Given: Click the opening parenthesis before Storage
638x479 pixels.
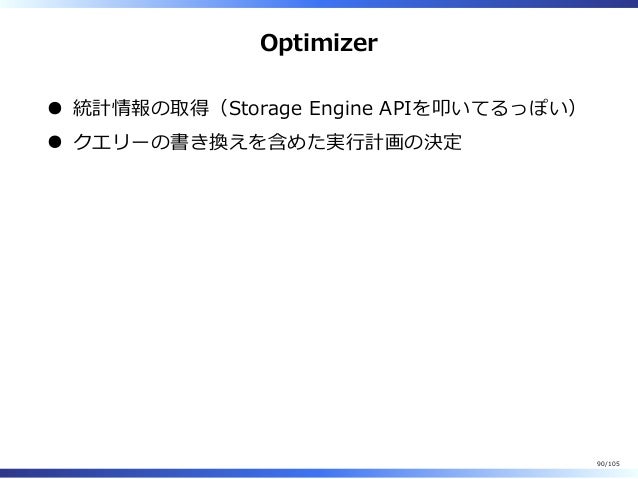Looking at the screenshot, I should (223, 108).
